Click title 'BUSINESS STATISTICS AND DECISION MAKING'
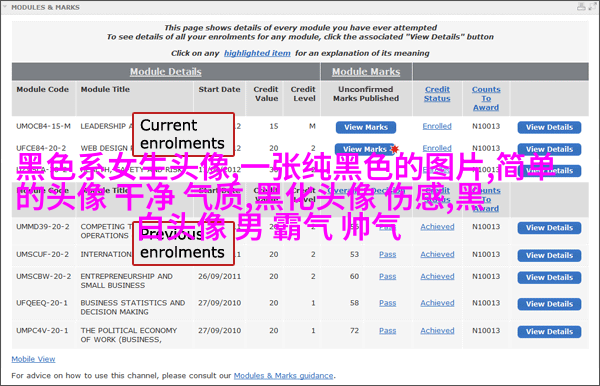Screen dimensions: 600x386 [x=133, y=307]
